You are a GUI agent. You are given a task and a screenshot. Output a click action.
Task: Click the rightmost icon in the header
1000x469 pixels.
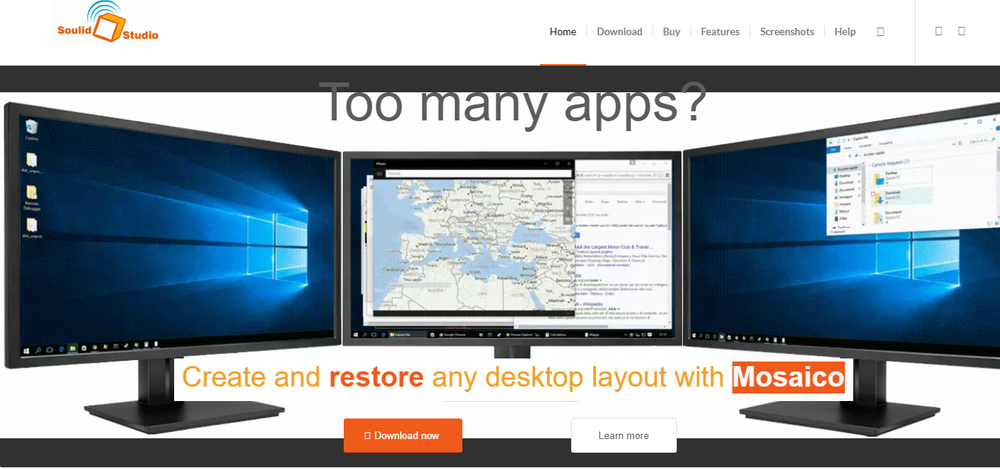tap(961, 31)
